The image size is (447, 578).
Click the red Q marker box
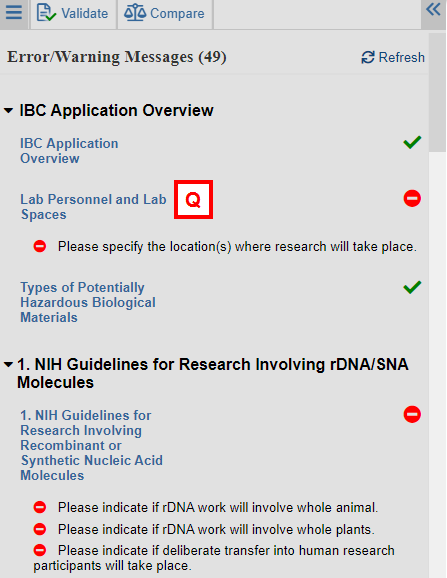193,199
